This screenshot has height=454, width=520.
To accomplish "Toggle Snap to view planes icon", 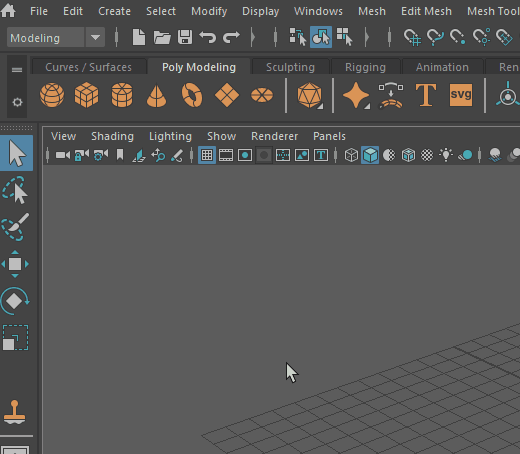I will [x=504, y=37].
